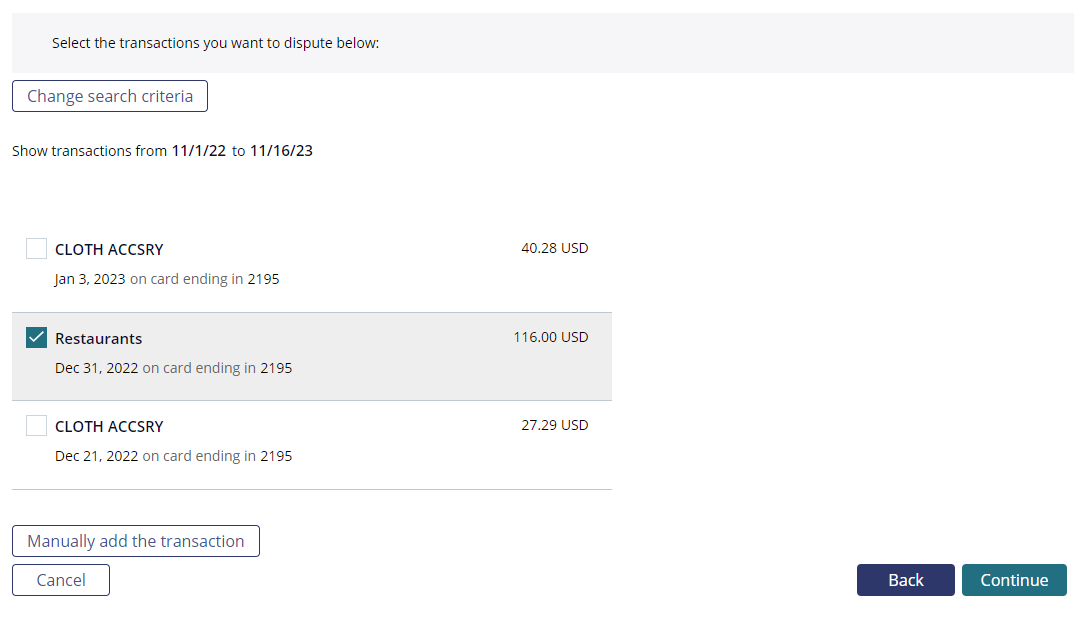The height and width of the screenshot is (622, 1082).
Task: Continue with the selected transaction
Action: pos(1014,580)
